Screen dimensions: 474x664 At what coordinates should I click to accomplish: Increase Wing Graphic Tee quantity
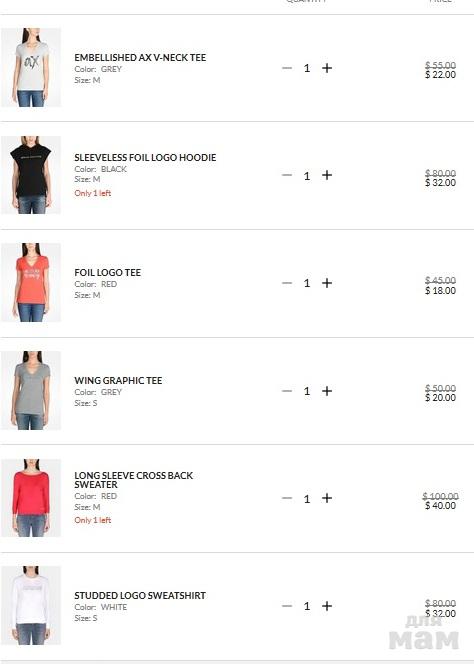(x=327, y=391)
